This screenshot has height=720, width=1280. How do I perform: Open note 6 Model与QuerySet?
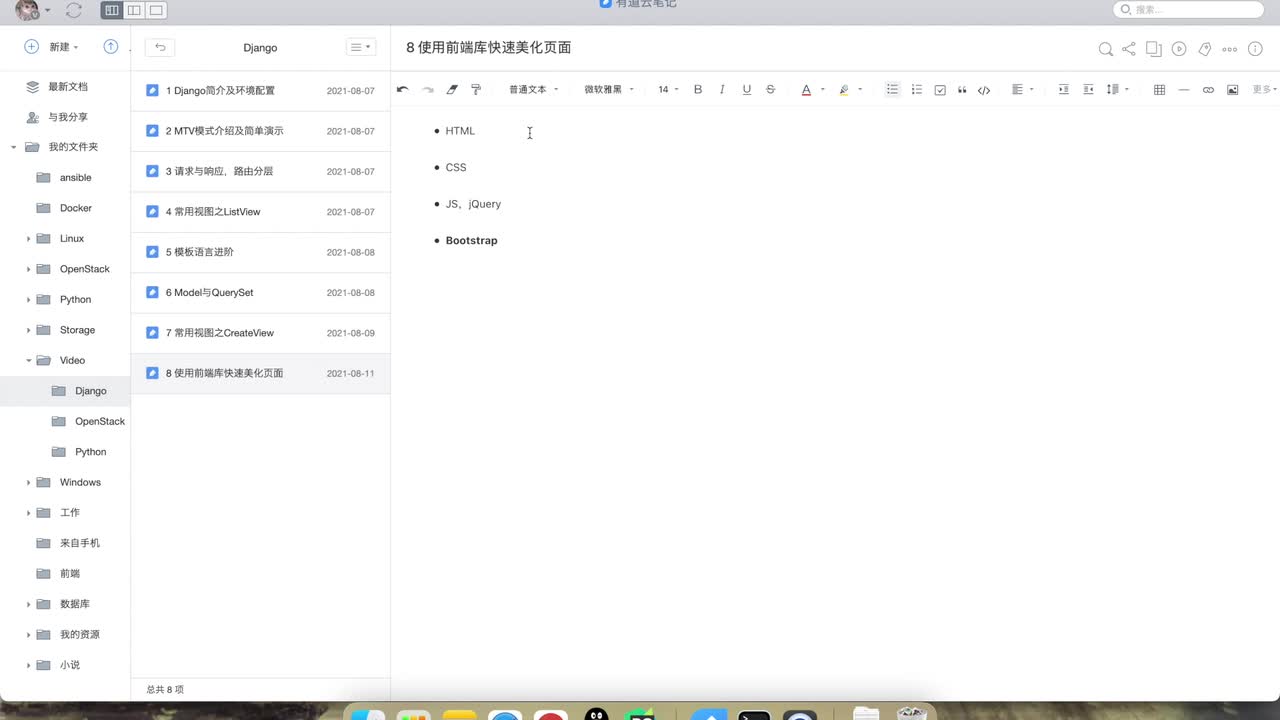[x=260, y=293]
